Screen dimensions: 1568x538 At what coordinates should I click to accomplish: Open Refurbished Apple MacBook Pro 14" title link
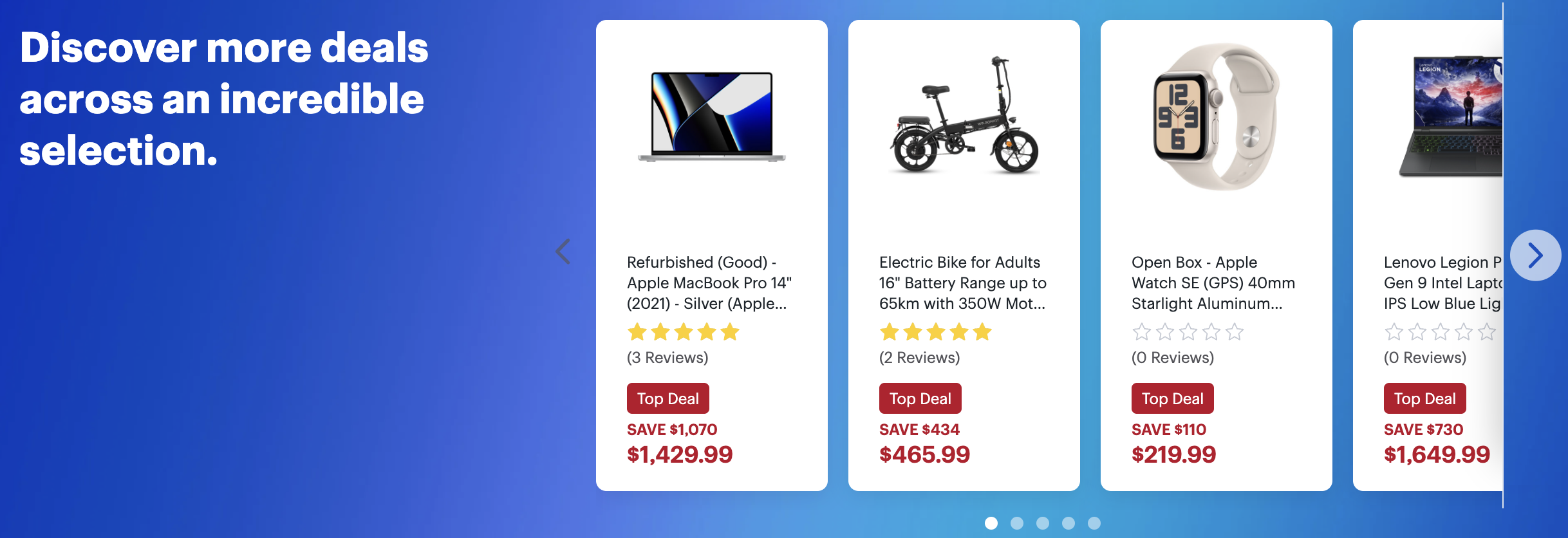pos(709,283)
